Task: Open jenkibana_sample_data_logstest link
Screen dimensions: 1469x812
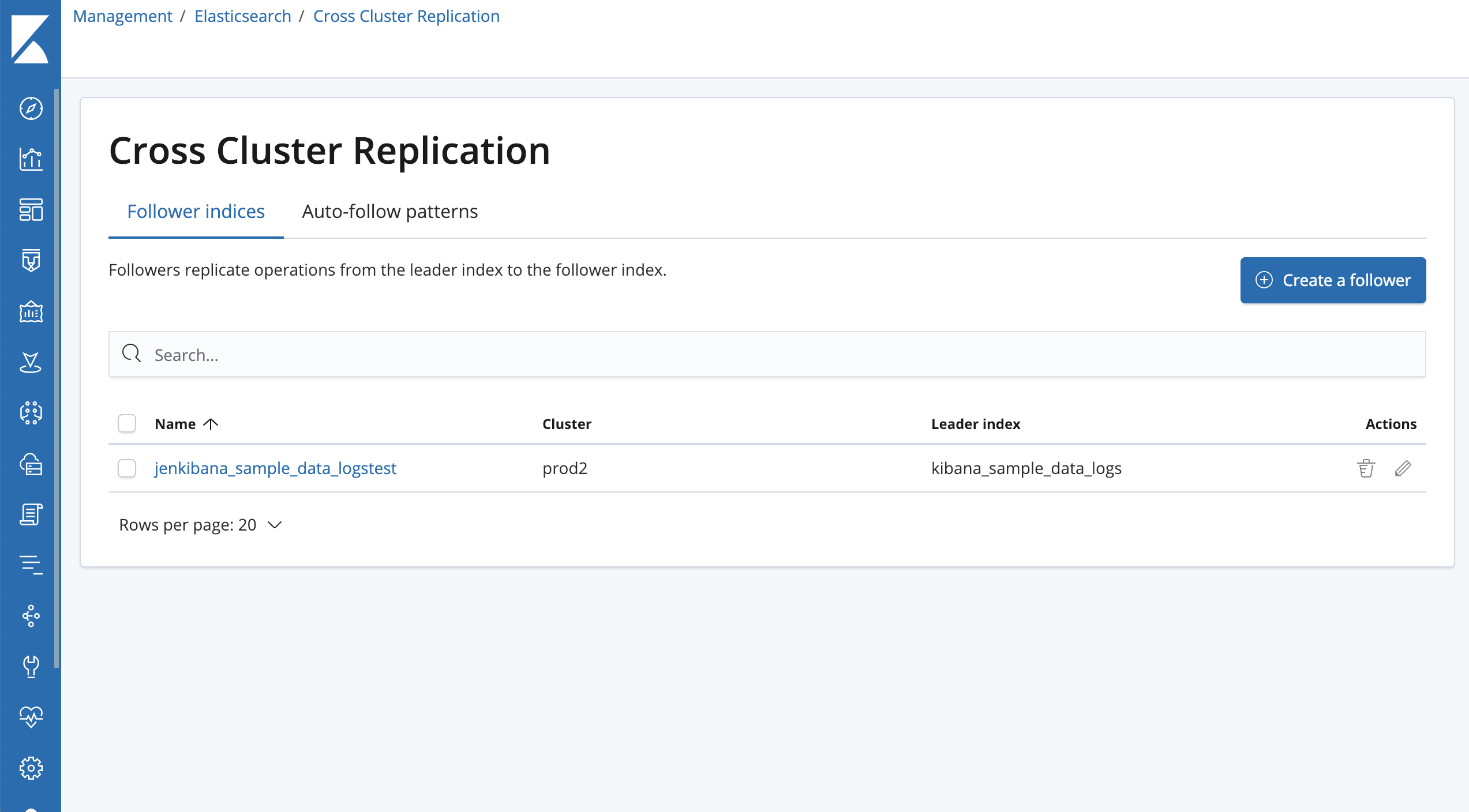Action: tap(275, 468)
